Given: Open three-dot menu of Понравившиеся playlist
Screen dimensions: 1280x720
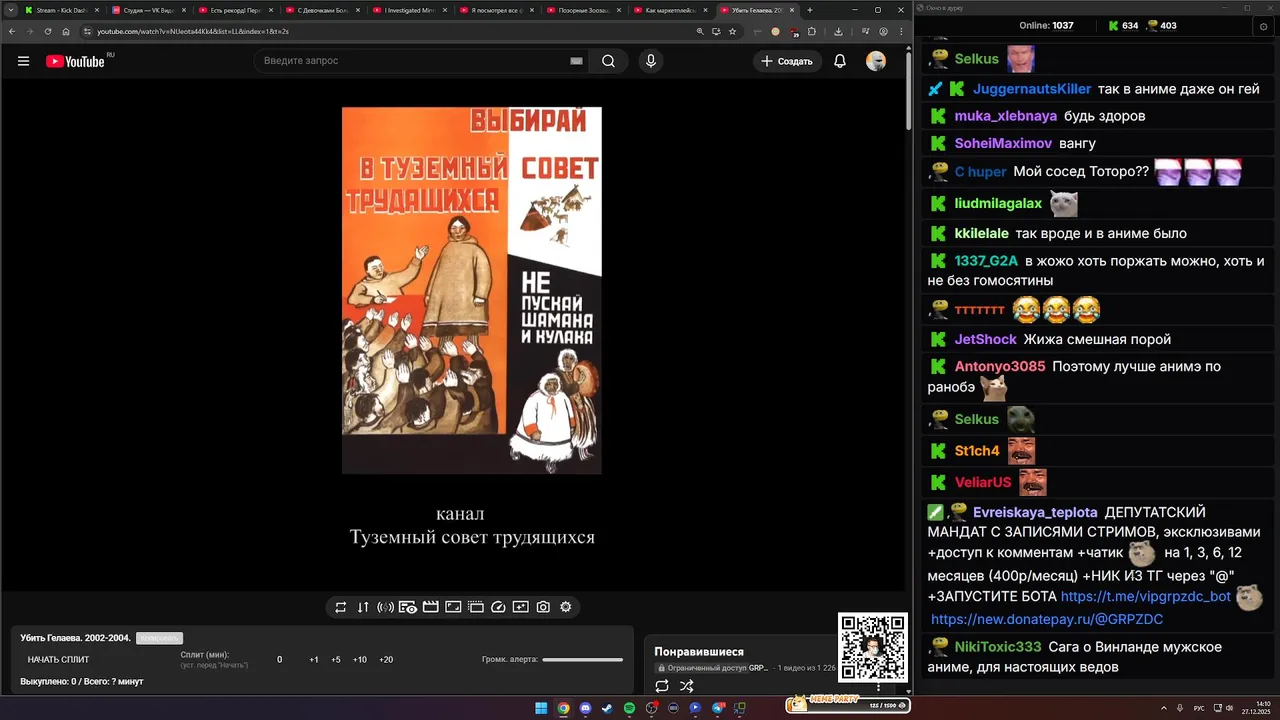Looking at the screenshot, I should click(879, 686).
